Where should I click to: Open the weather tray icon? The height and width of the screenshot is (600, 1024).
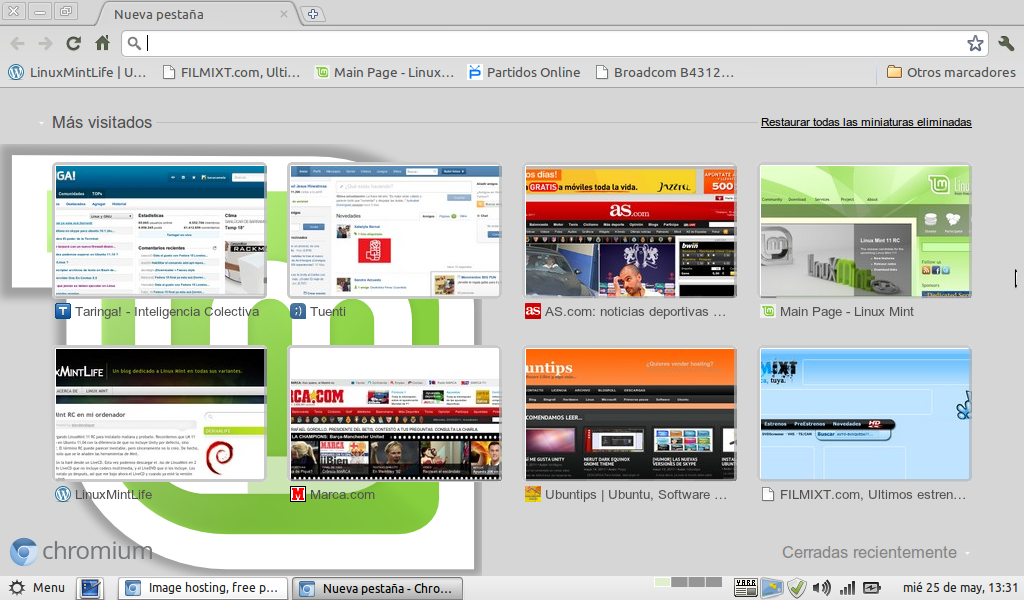tap(772, 588)
